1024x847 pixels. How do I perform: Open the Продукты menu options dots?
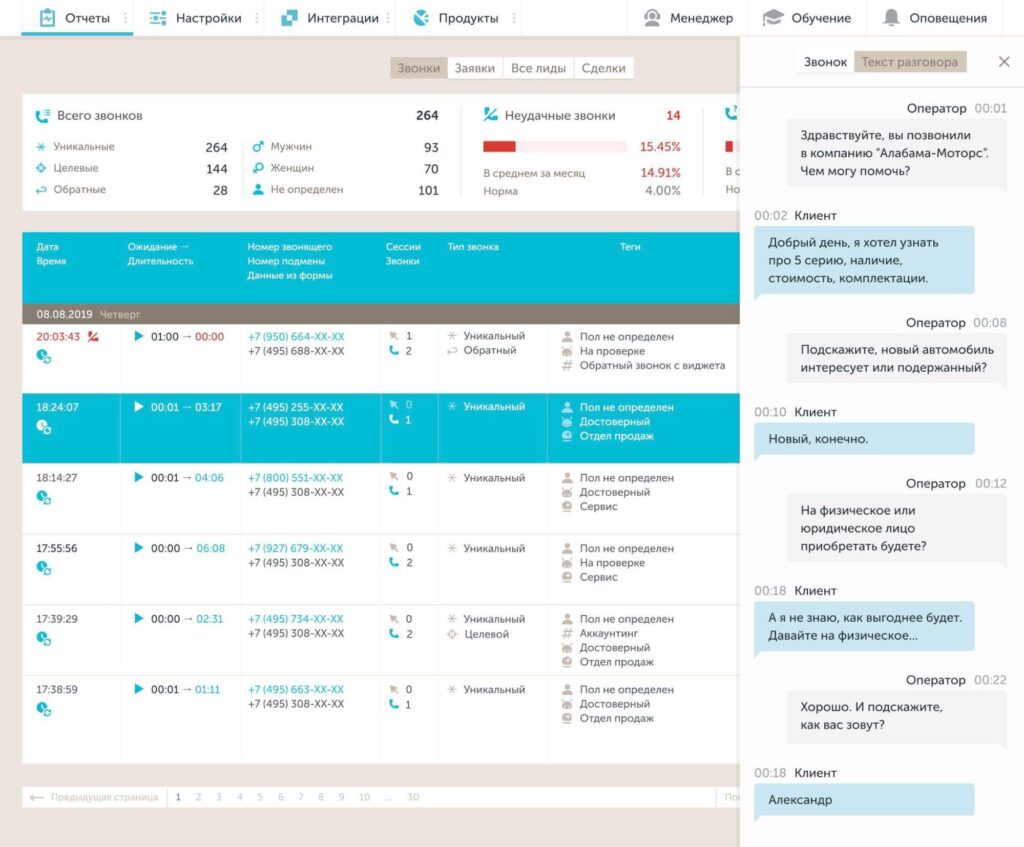tap(513, 18)
